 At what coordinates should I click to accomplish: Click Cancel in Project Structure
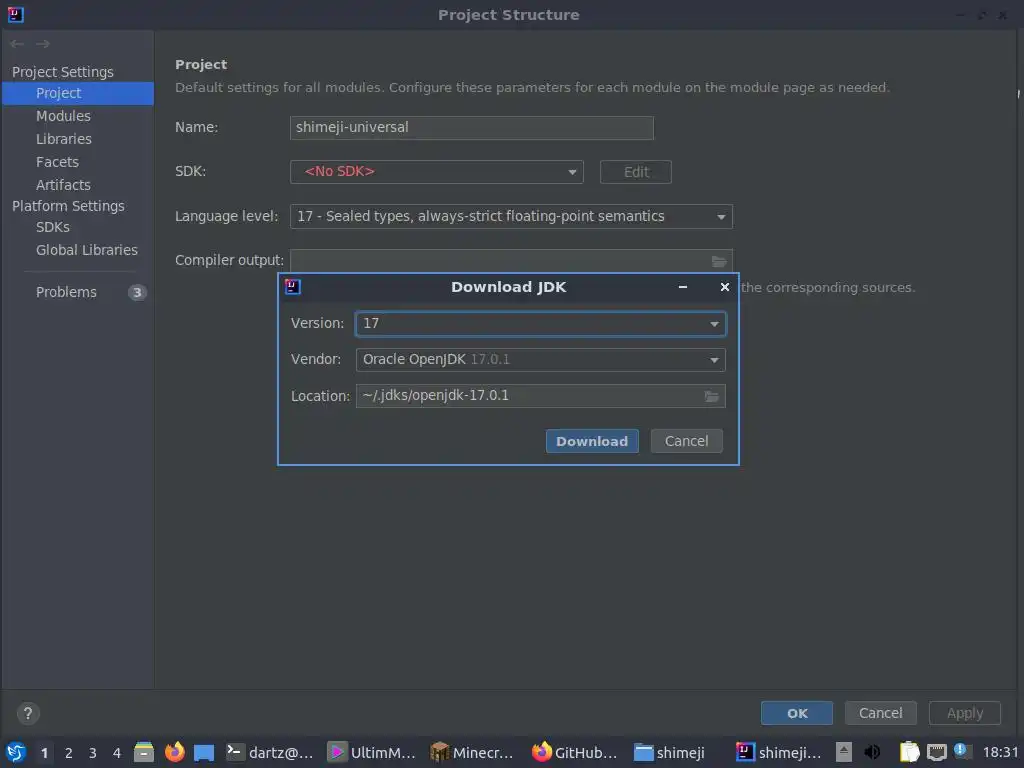pos(880,713)
